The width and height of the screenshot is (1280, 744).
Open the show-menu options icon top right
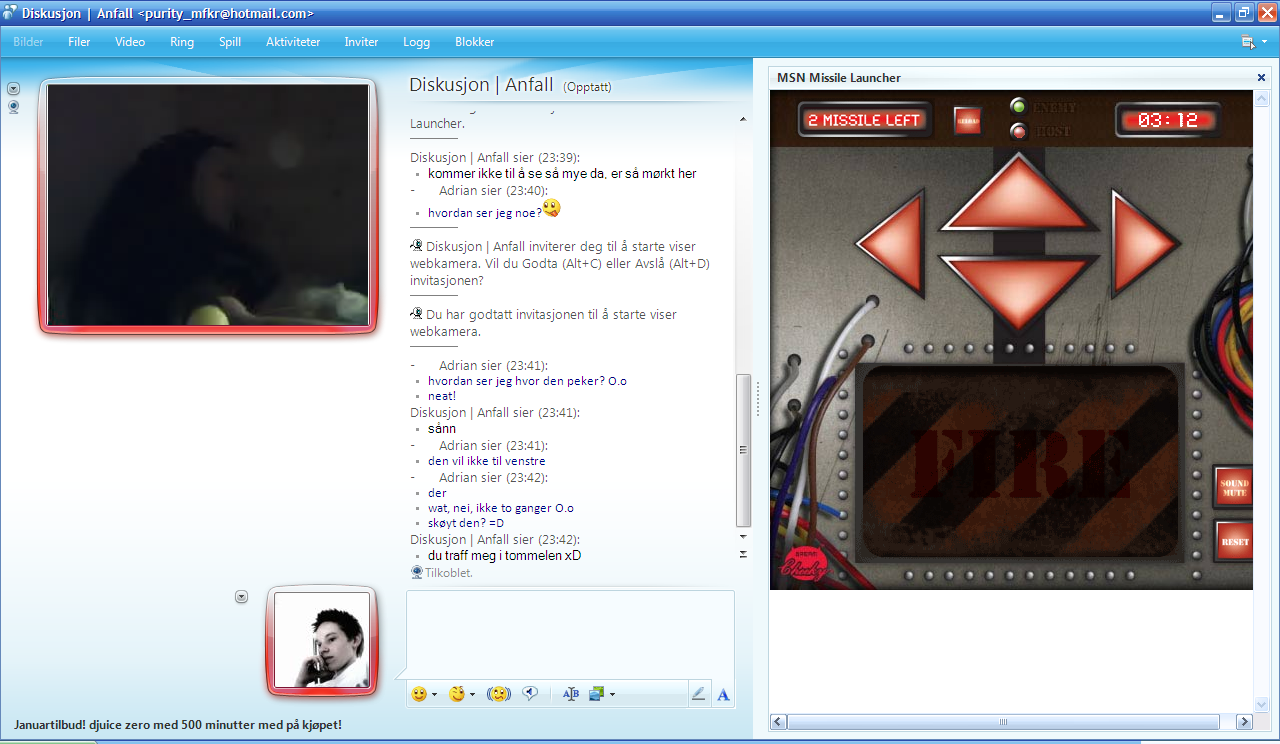point(1253,42)
